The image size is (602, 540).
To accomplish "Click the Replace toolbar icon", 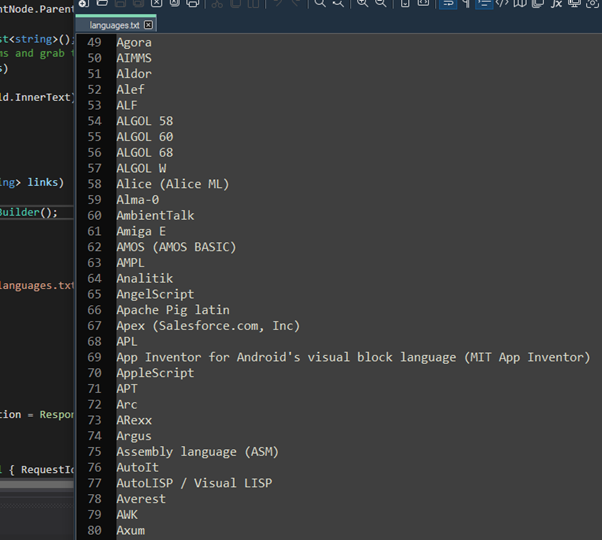I will (338, 3).
